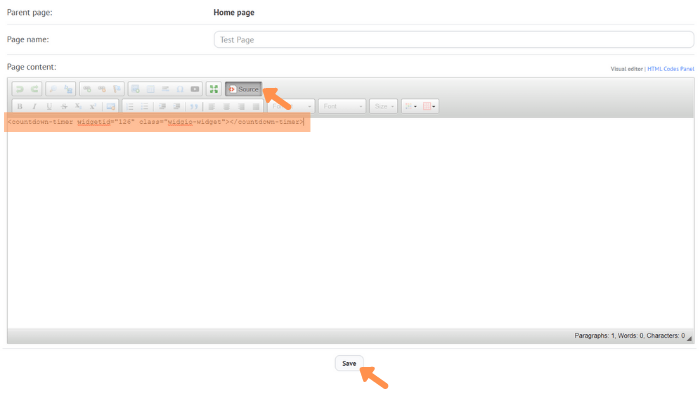Toggle italic formatting

[34, 106]
